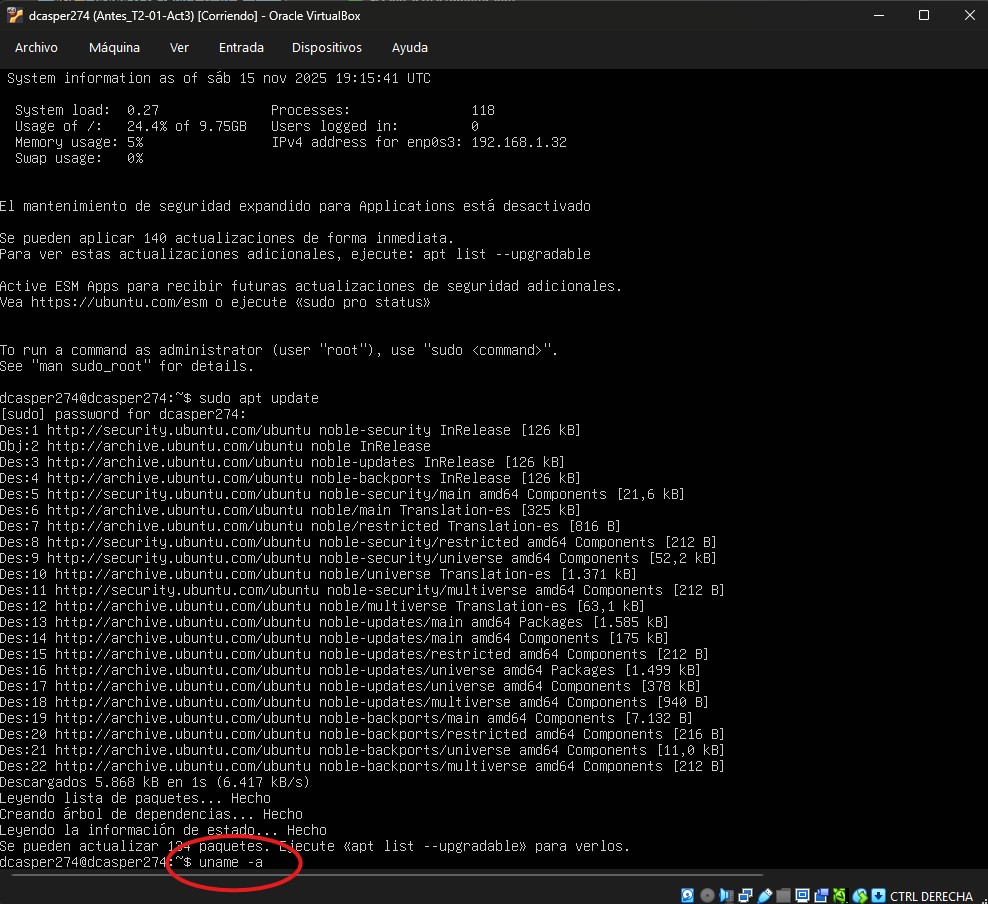This screenshot has width=988, height=904.
Task: Click the shared folders status icon
Action: tap(784, 895)
